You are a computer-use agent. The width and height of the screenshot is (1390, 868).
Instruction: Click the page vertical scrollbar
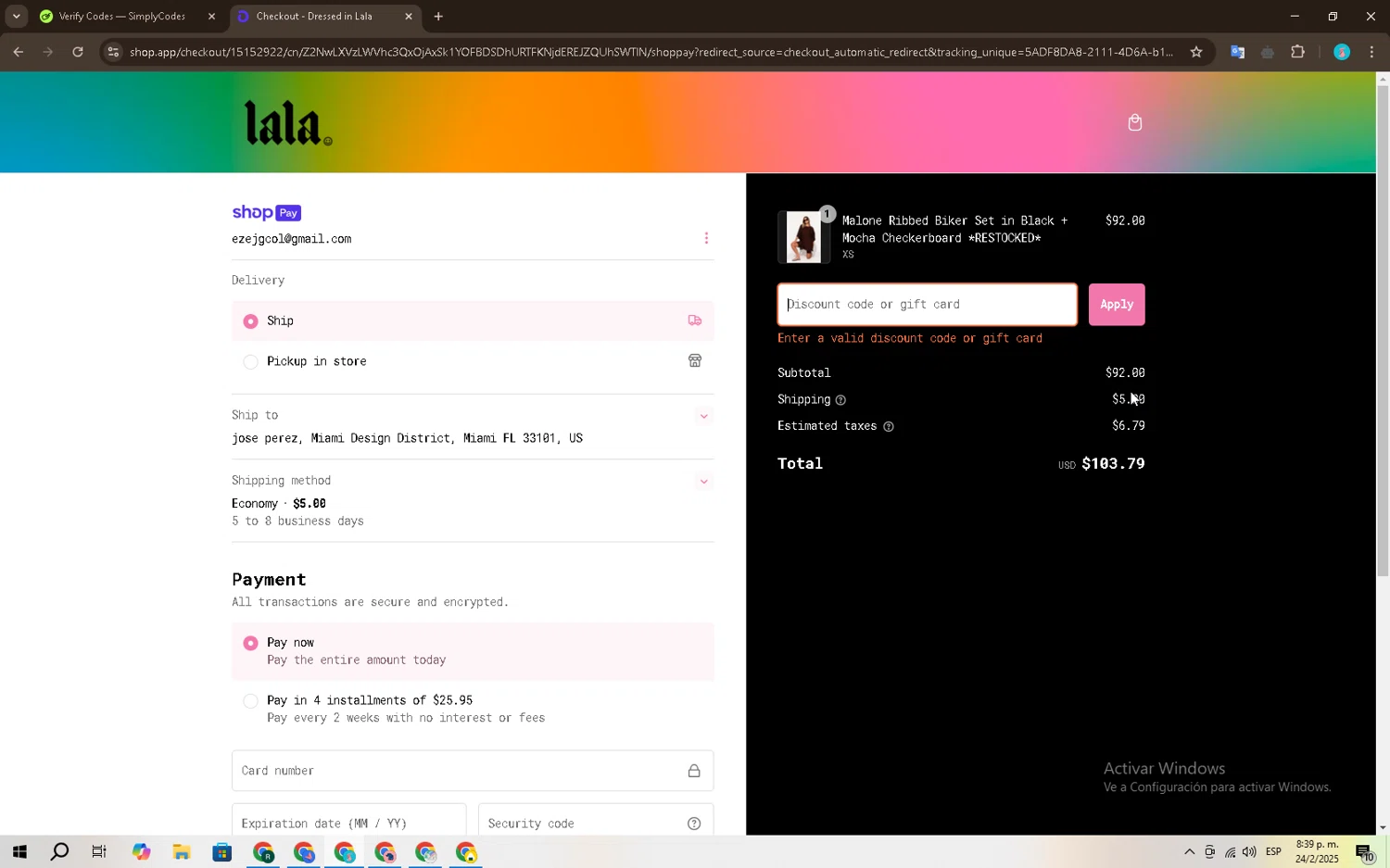(1383, 332)
